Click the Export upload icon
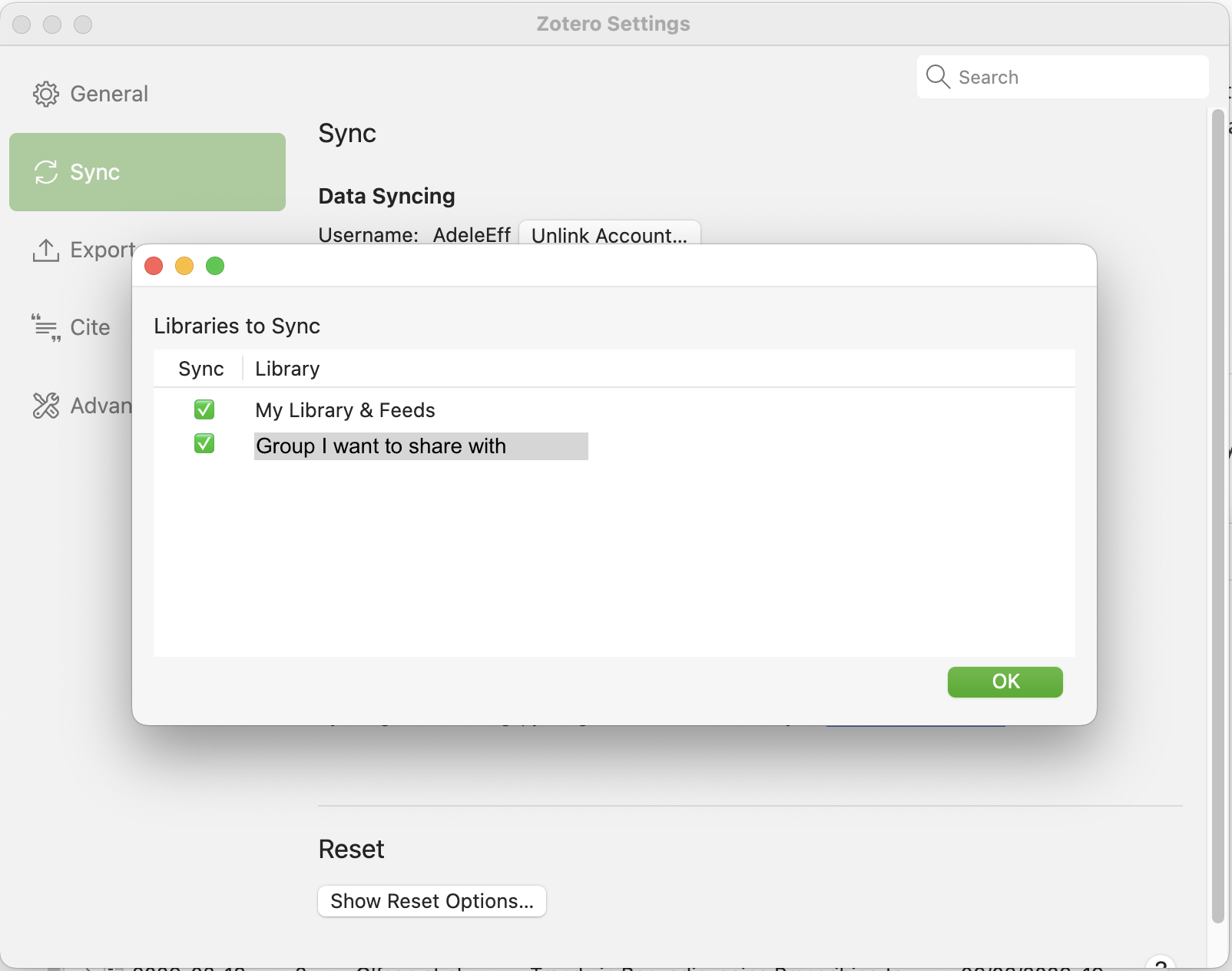The image size is (1232, 971). 45,250
